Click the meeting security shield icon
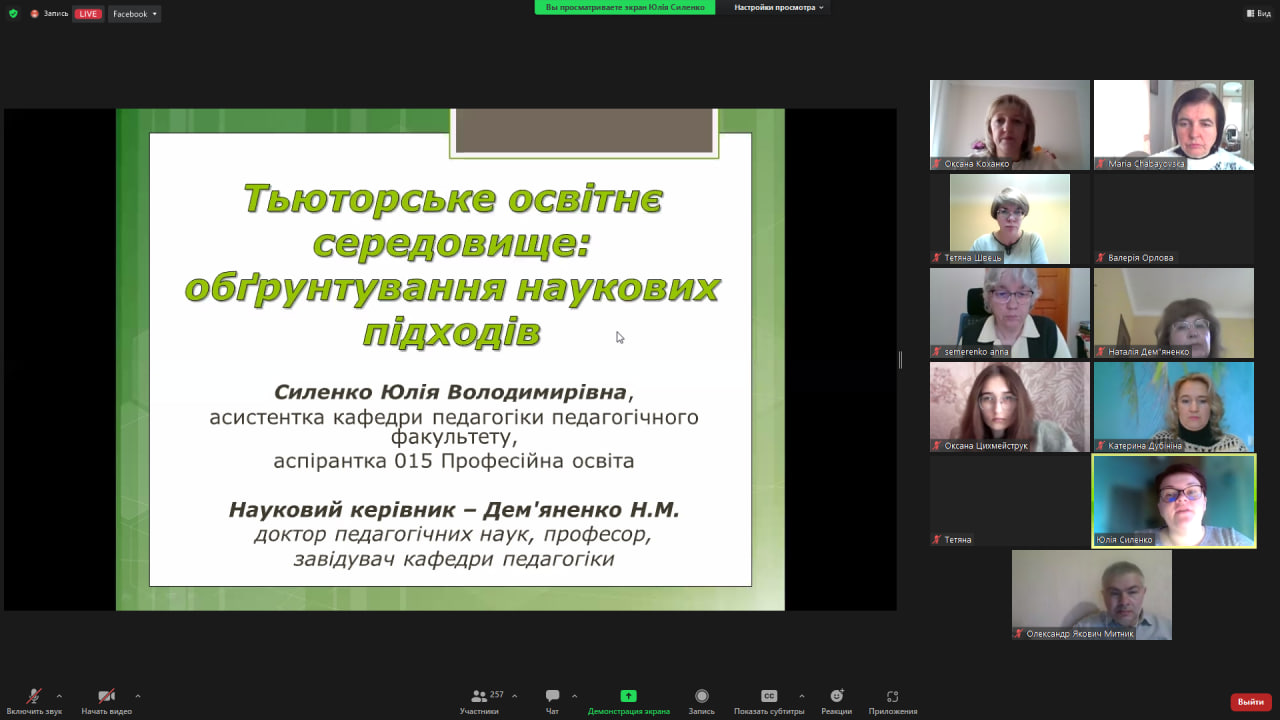 click(11, 13)
